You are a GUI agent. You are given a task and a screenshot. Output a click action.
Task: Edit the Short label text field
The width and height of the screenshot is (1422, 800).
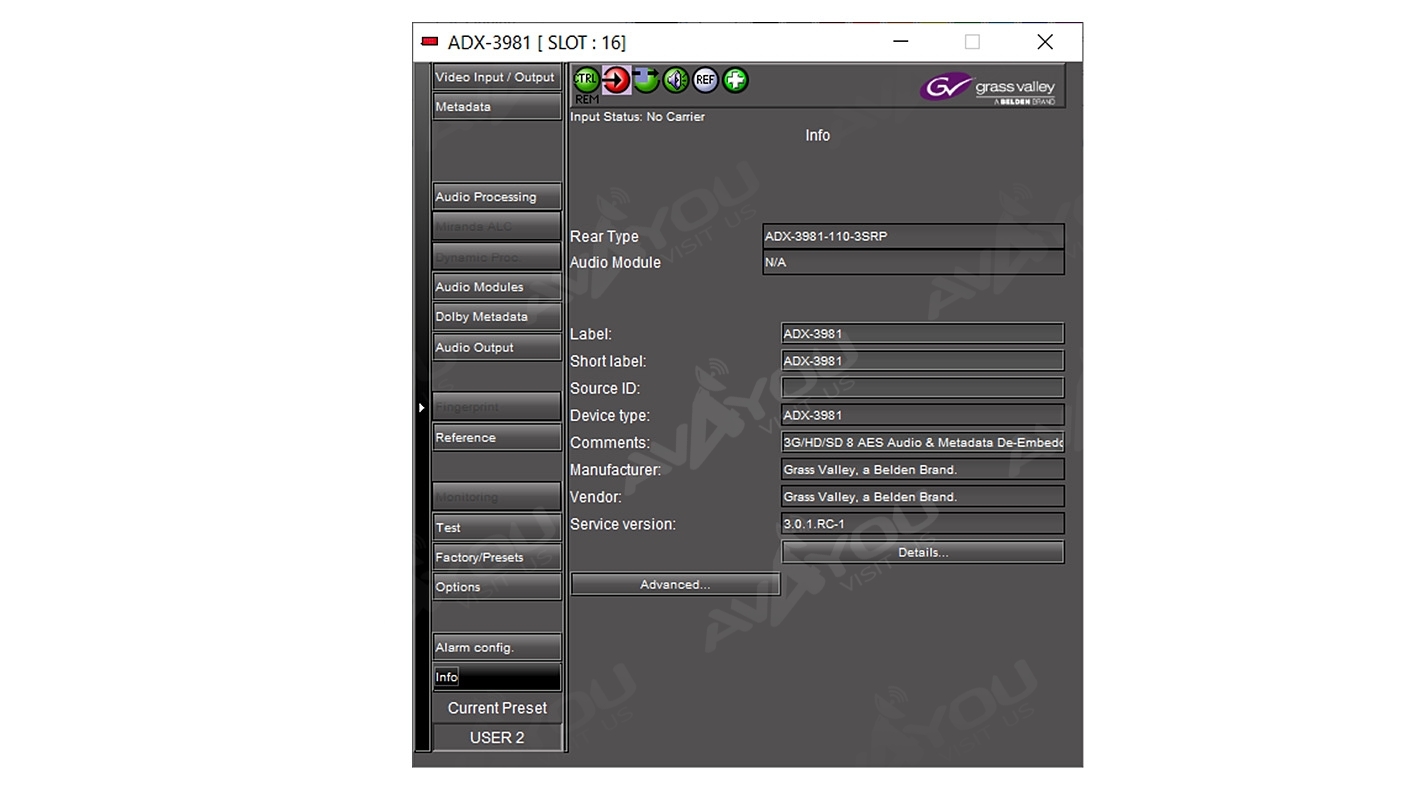[922, 361]
